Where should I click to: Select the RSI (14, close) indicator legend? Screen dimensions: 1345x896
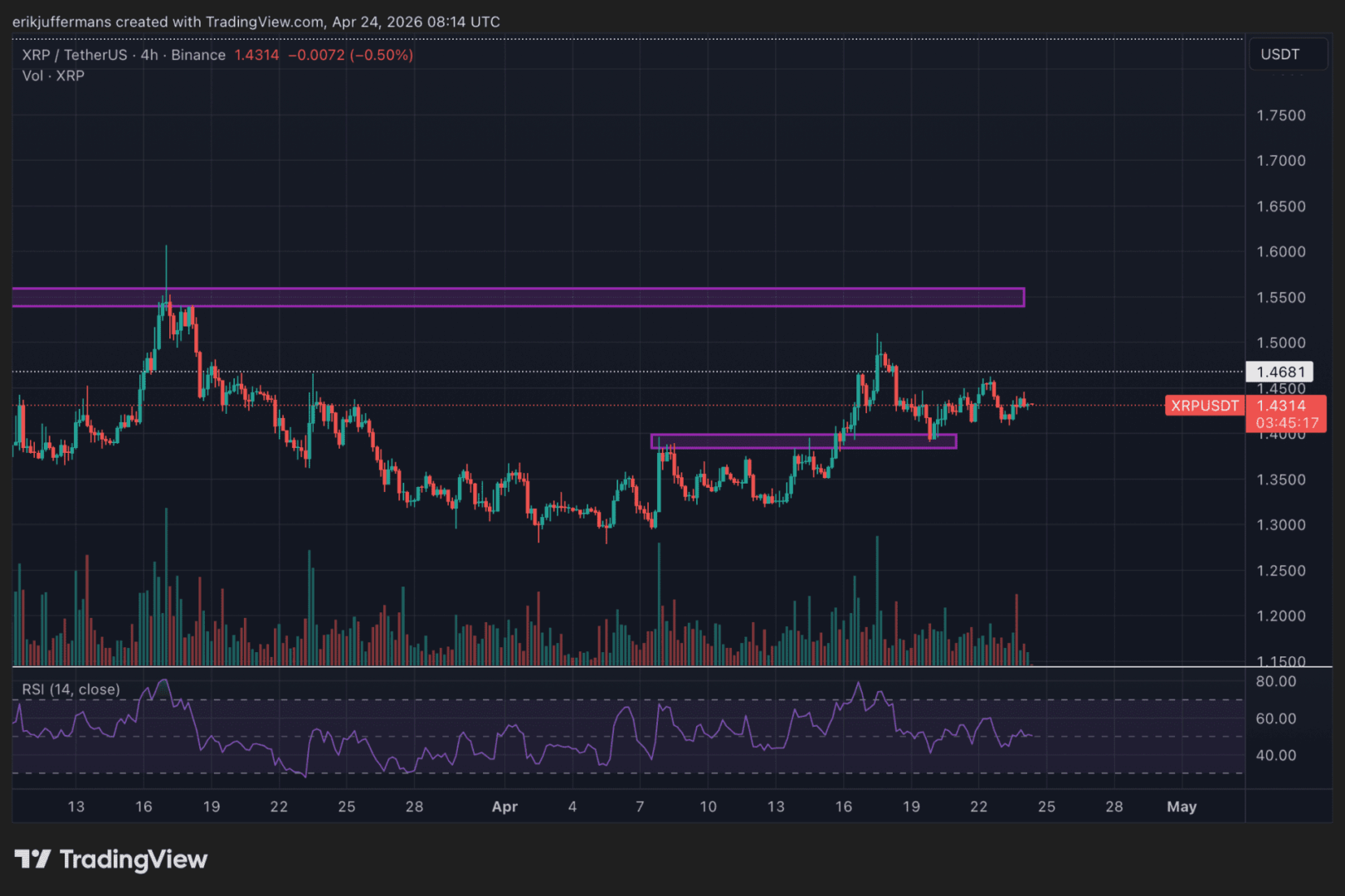(68, 689)
